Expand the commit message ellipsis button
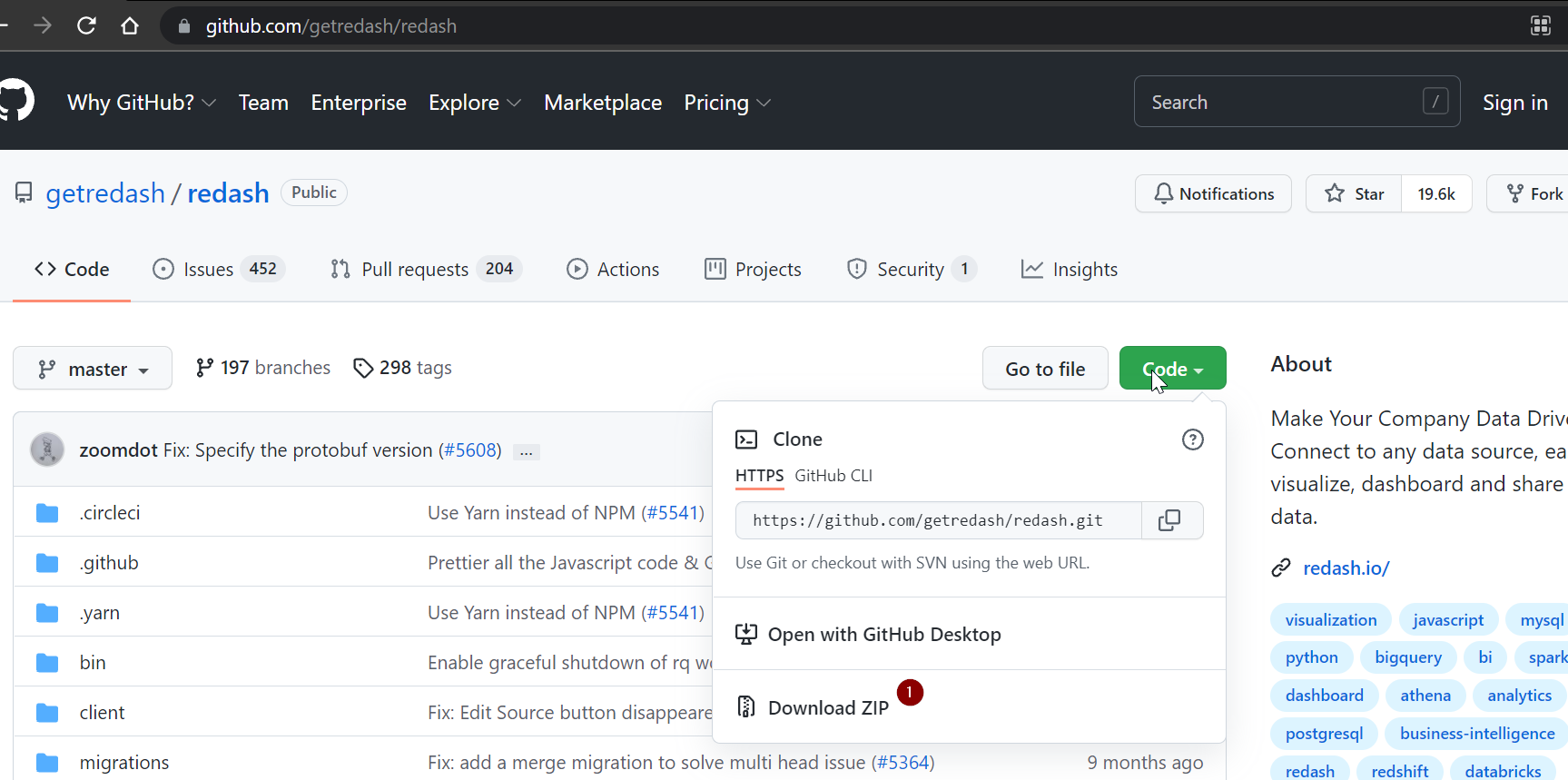The image size is (1568, 780). click(x=527, y=451)
